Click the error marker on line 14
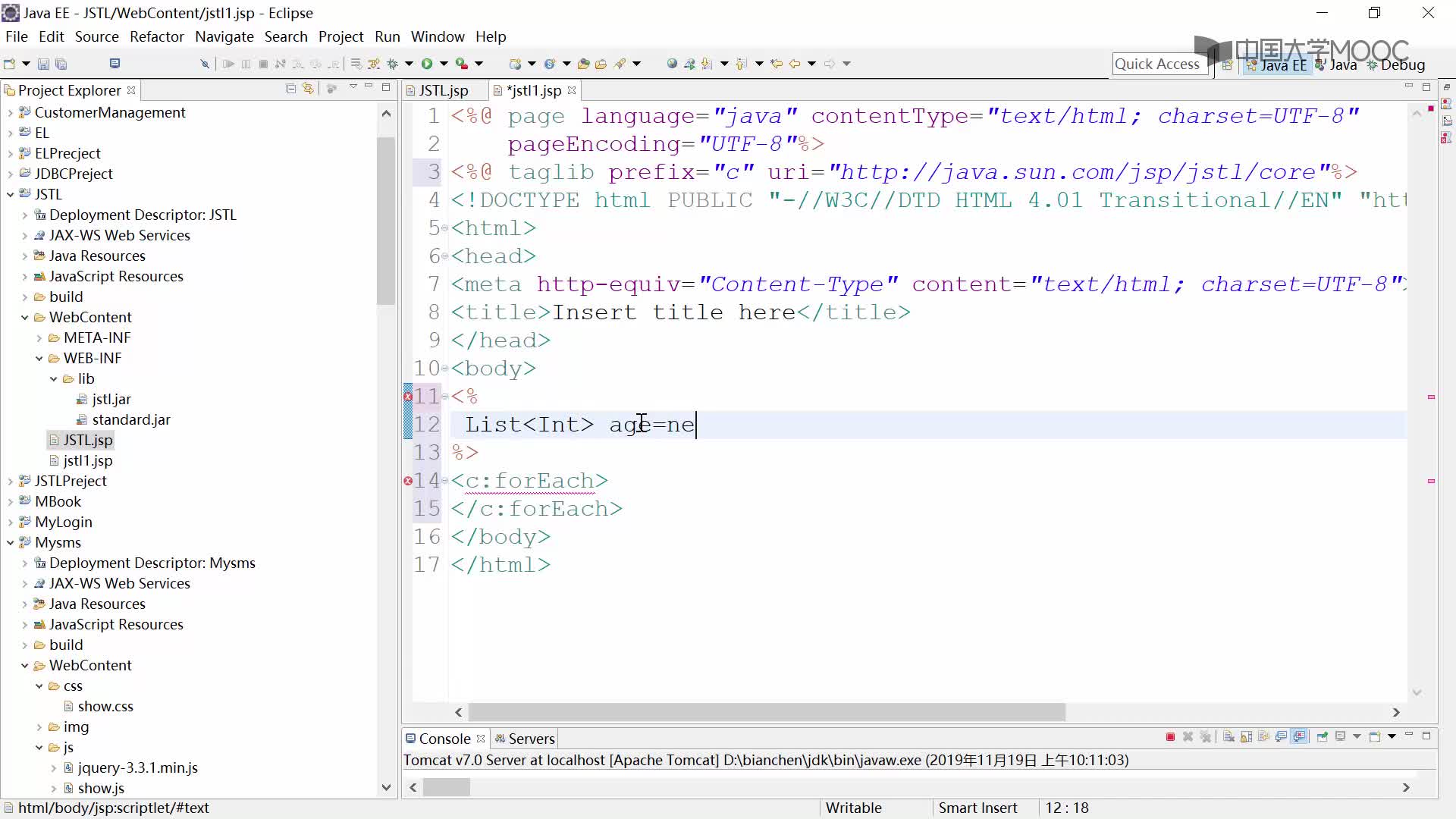Image resolution: width=1456 pixels, height=819 pixels. 408,481
